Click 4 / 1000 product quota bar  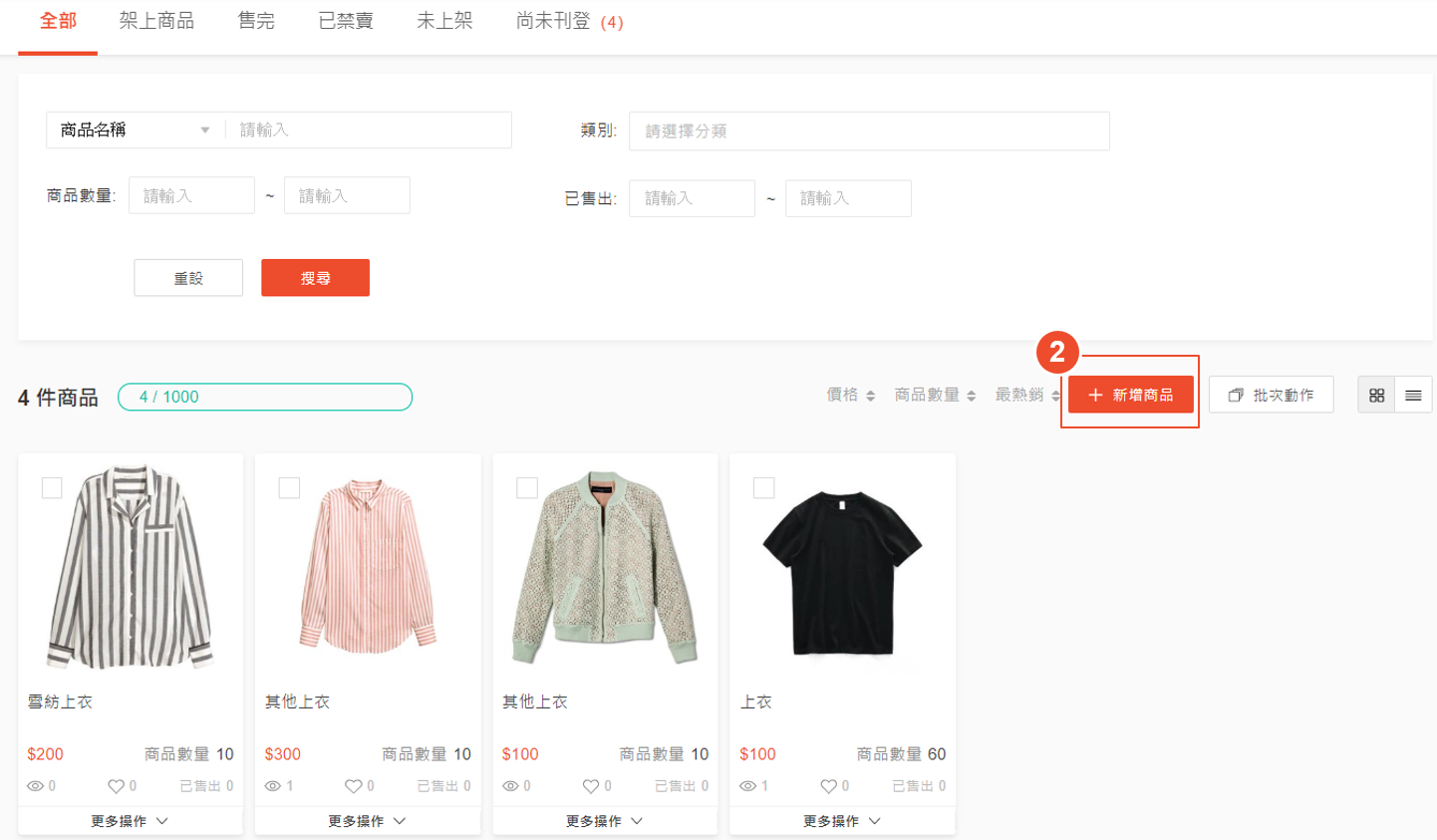click(x=265, y=397)
